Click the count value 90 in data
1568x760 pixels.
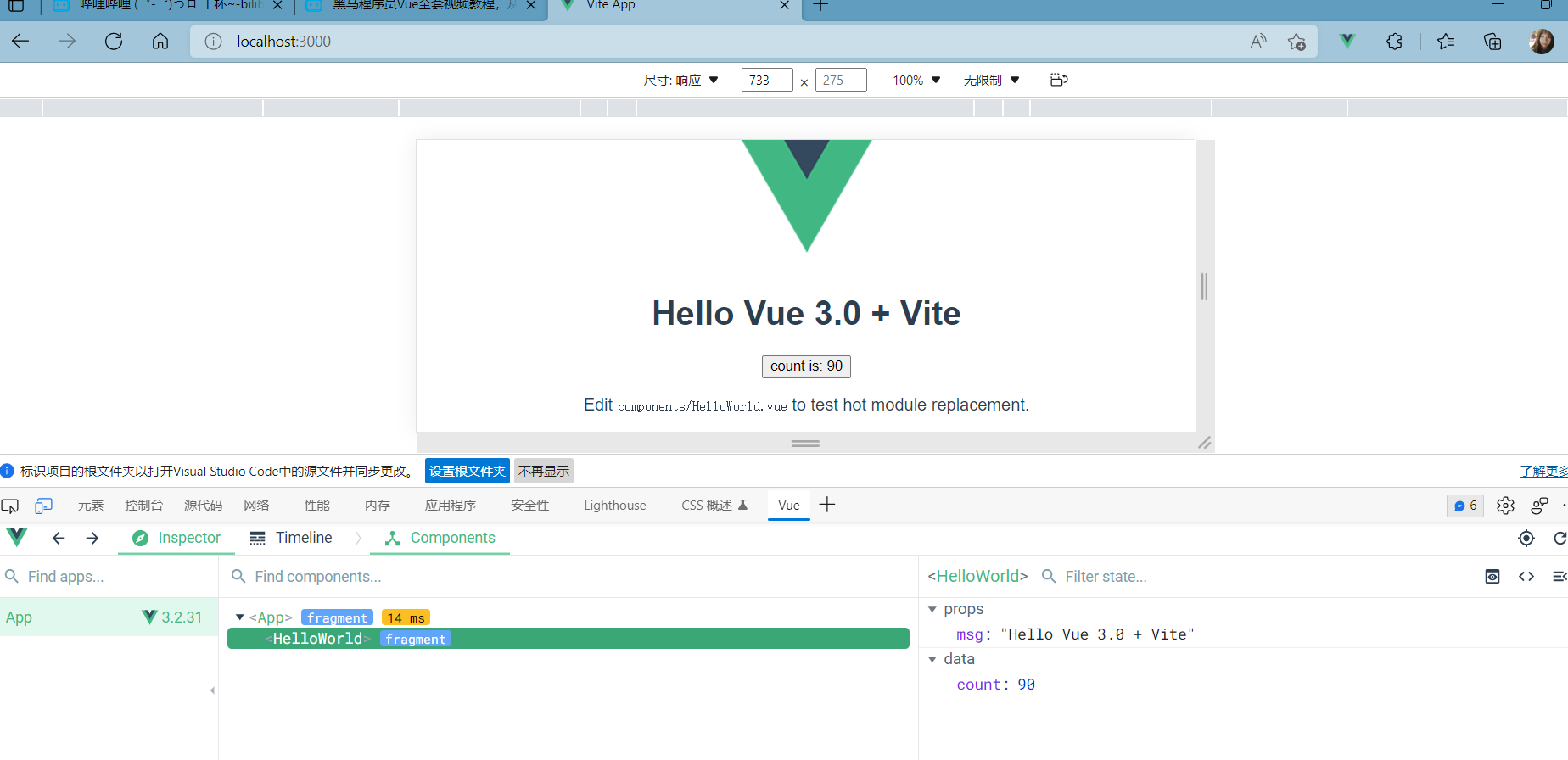[1026, 685]
